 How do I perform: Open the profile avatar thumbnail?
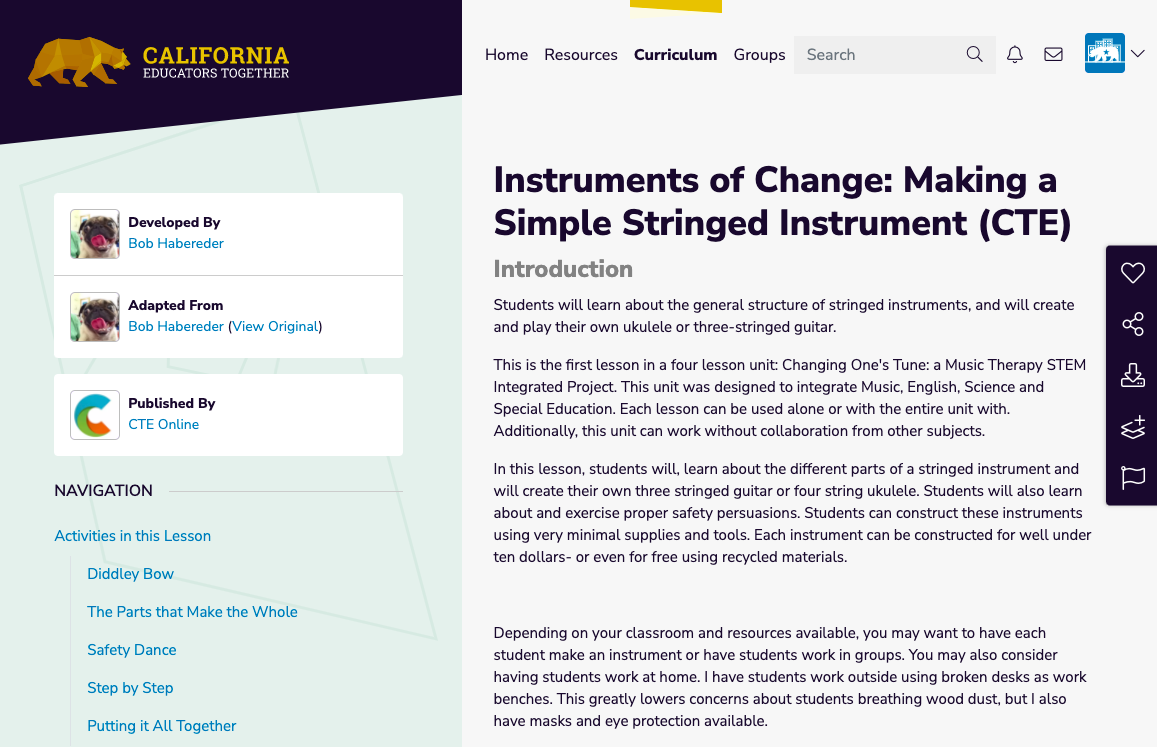click(1104, 53)
